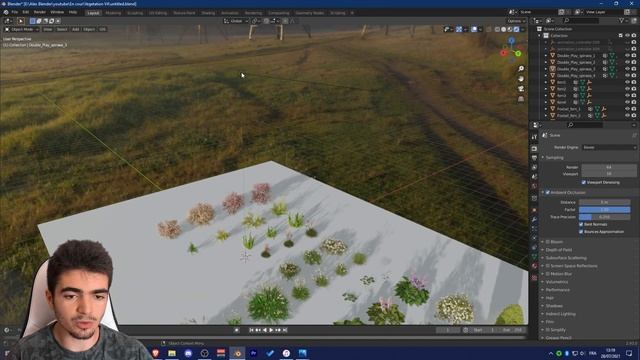Adjust the Trace Precision slider
The width and height of the screenshot is (640, 360).
[605, 217]
